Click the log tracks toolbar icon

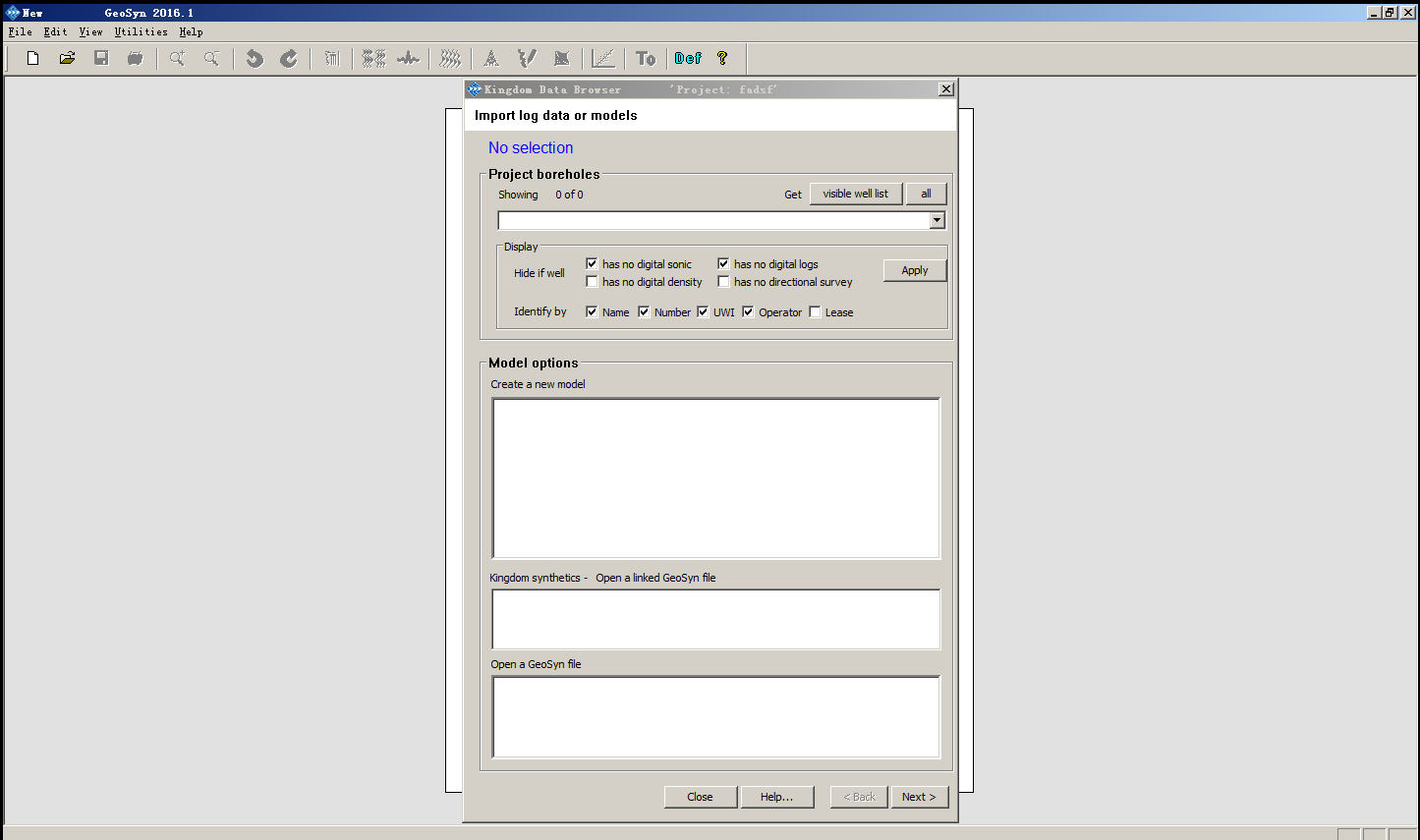pyautogui.click(x=332, y=59)
